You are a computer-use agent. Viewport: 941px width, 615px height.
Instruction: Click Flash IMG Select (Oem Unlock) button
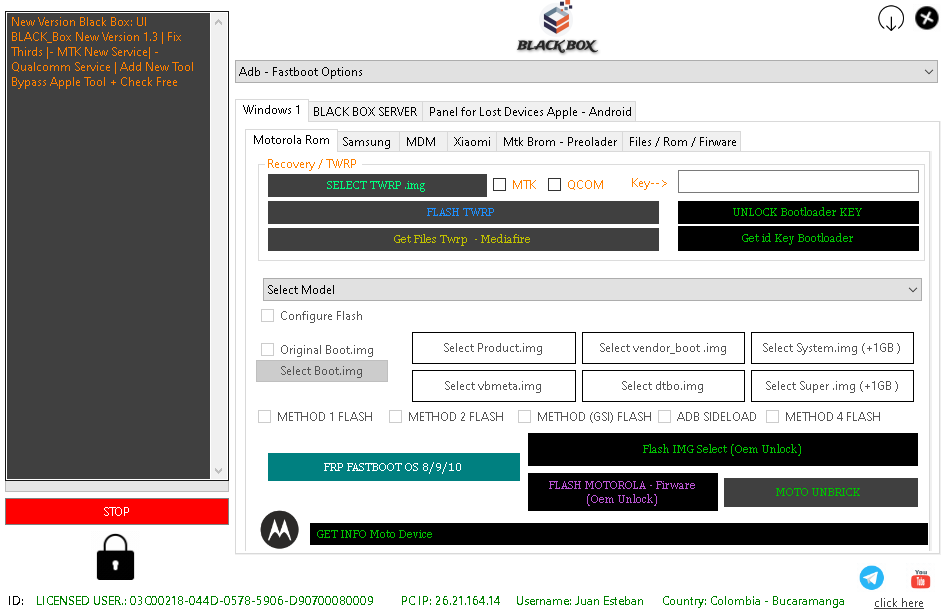(x=723, y=449)
